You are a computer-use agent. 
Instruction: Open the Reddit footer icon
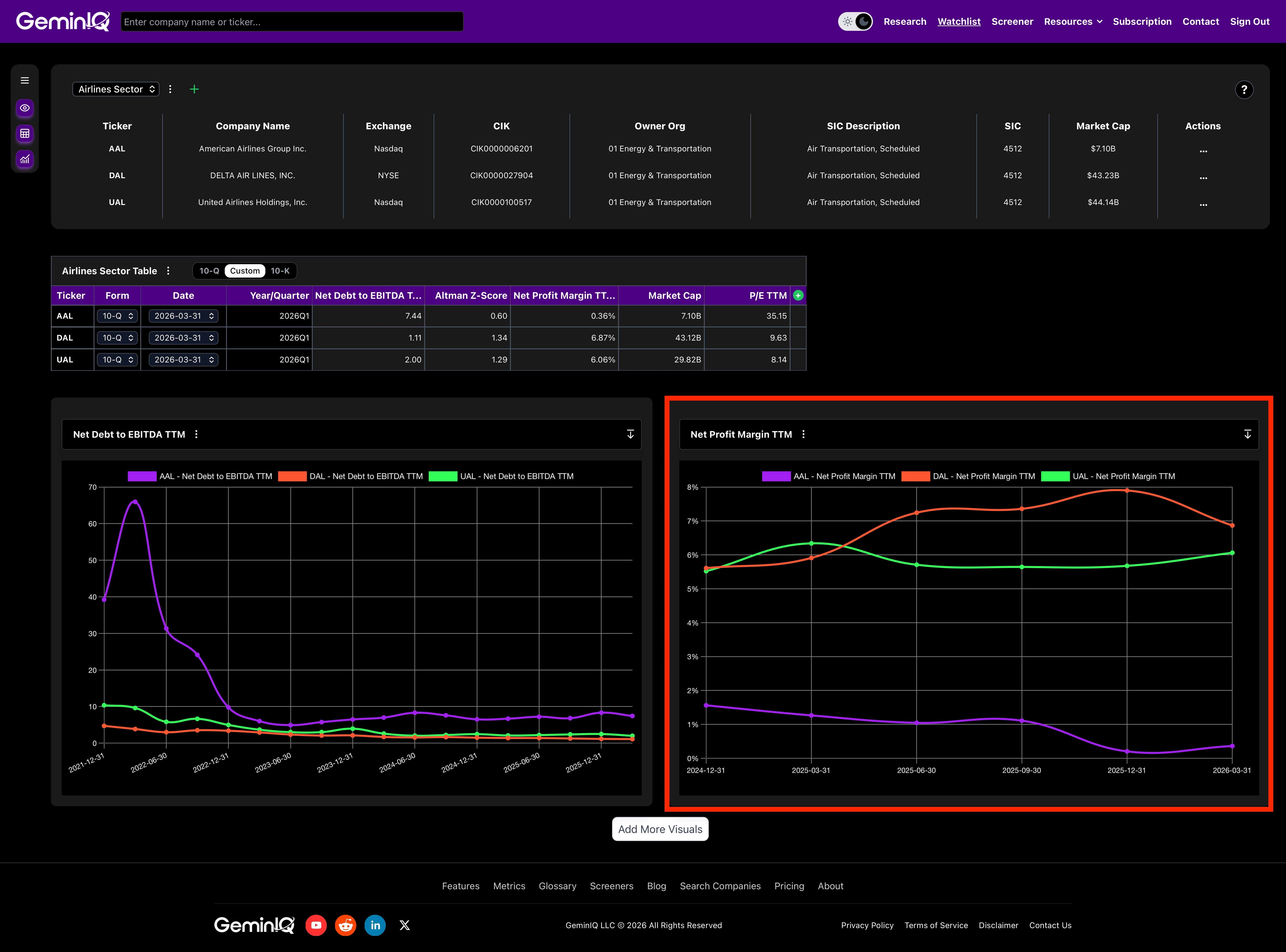tap(345, 925)
